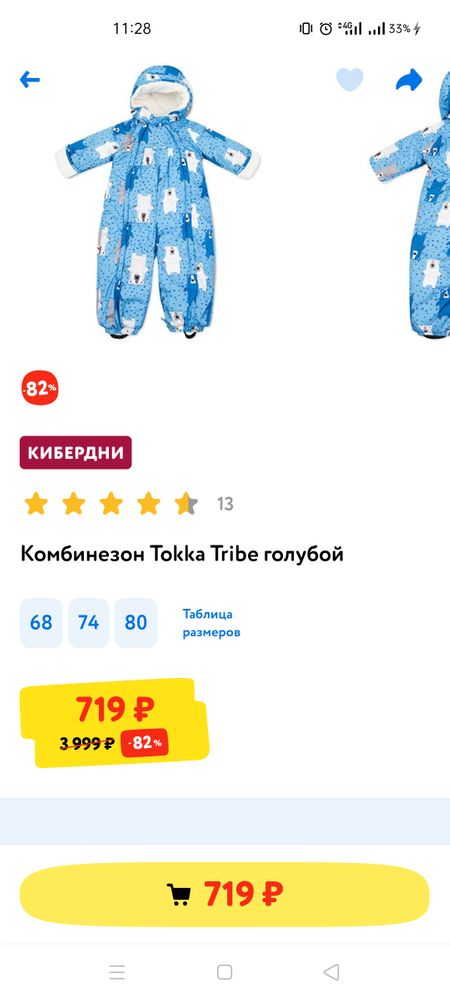
Task: Add product to favorites with heart icon
Action: [349, 80]
